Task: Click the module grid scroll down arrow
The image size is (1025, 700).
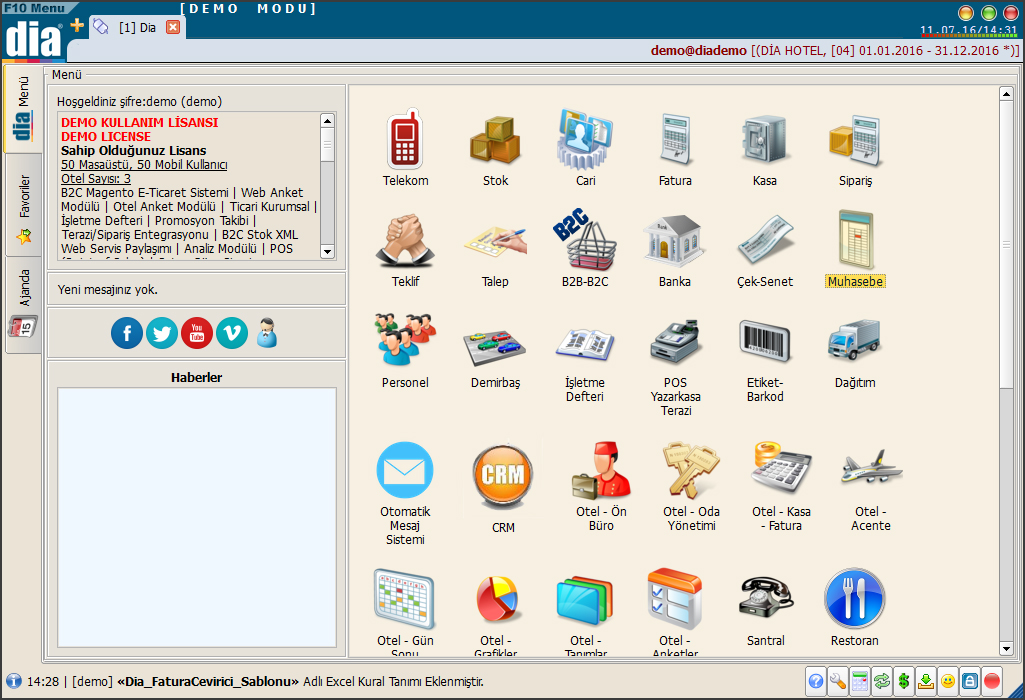Action: tap(1006, 649)
